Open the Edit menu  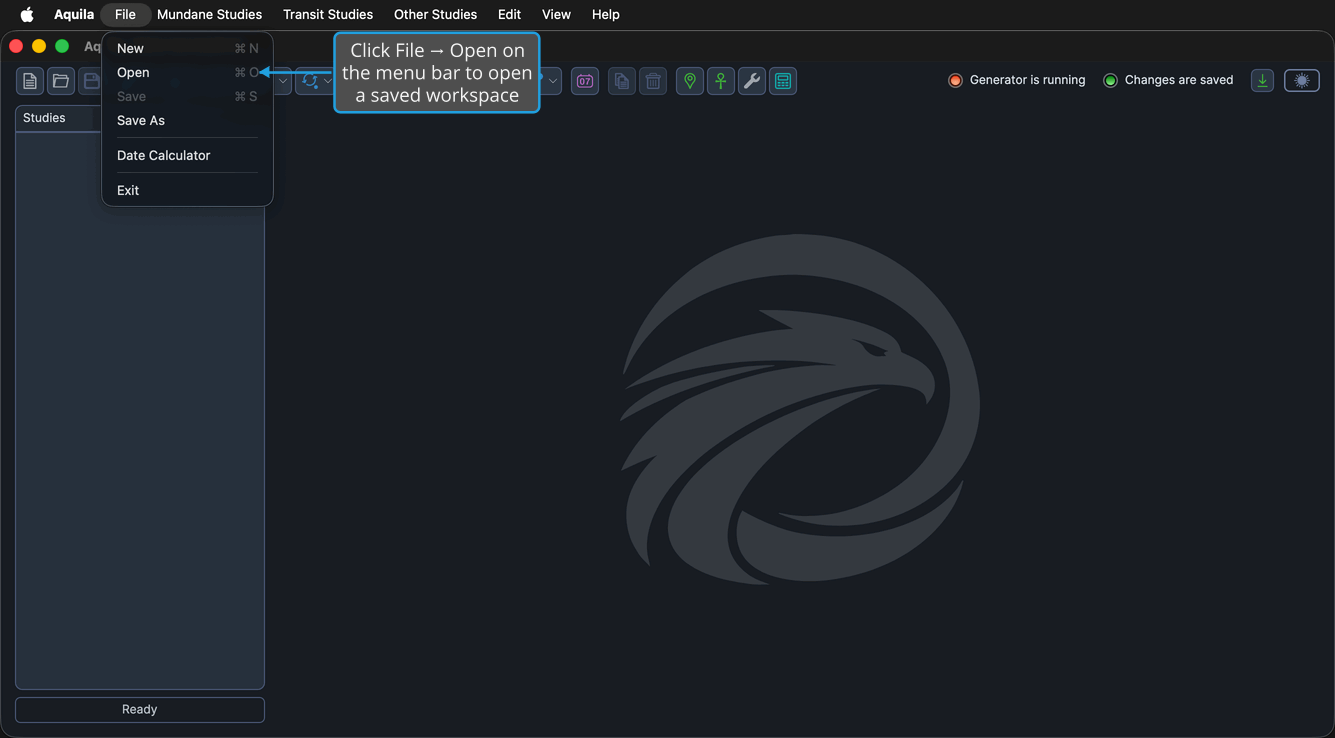509,14
